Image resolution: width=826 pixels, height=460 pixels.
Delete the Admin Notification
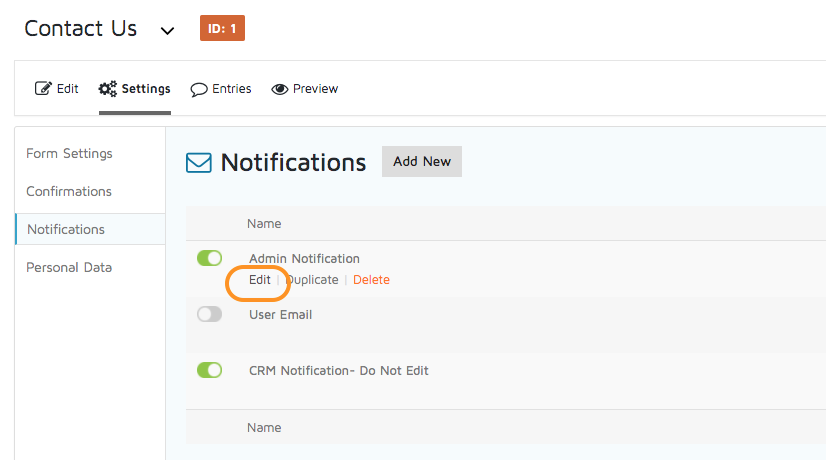[x=371, y=280]
